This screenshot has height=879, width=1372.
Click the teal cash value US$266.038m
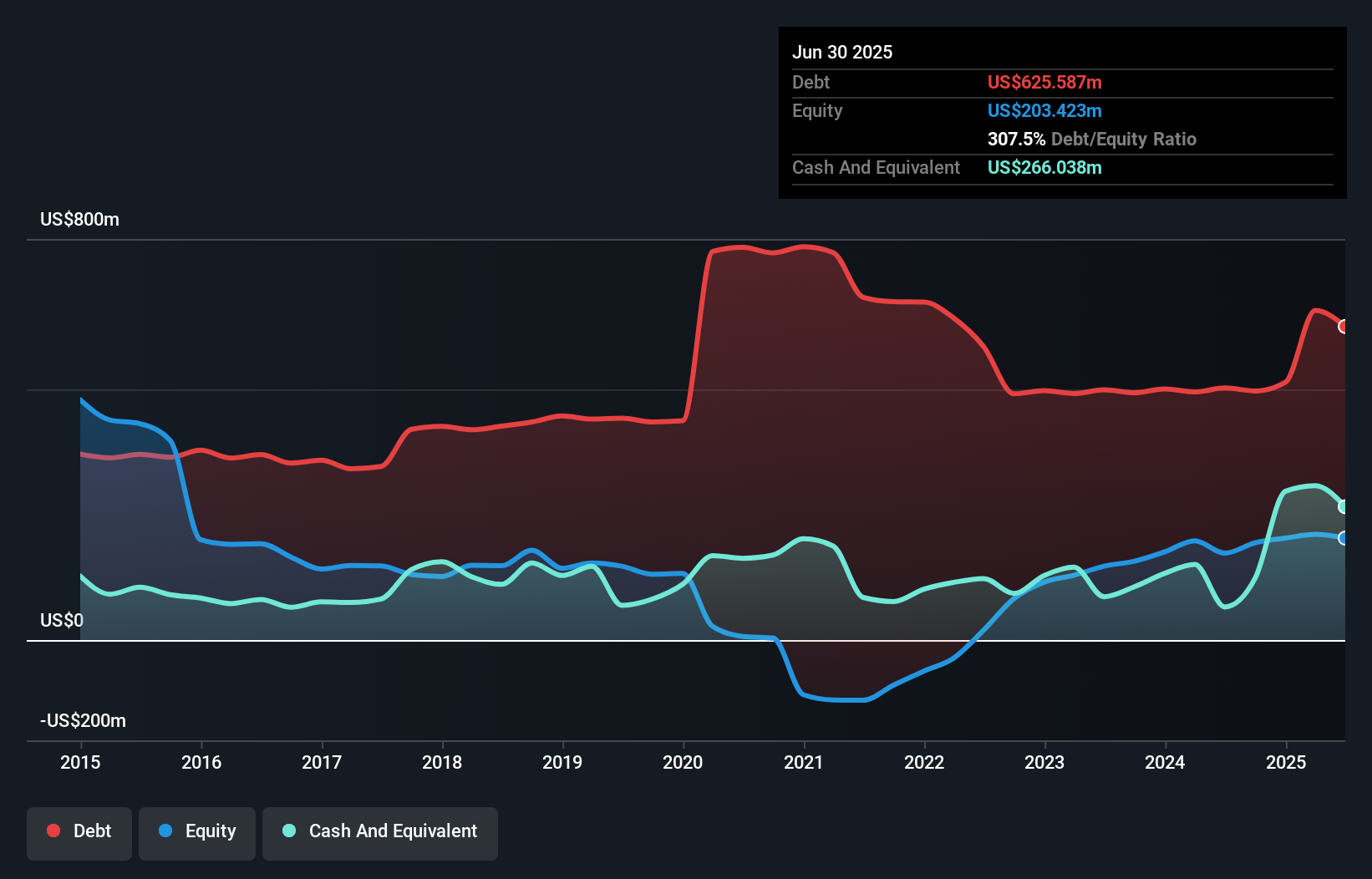1044,167
